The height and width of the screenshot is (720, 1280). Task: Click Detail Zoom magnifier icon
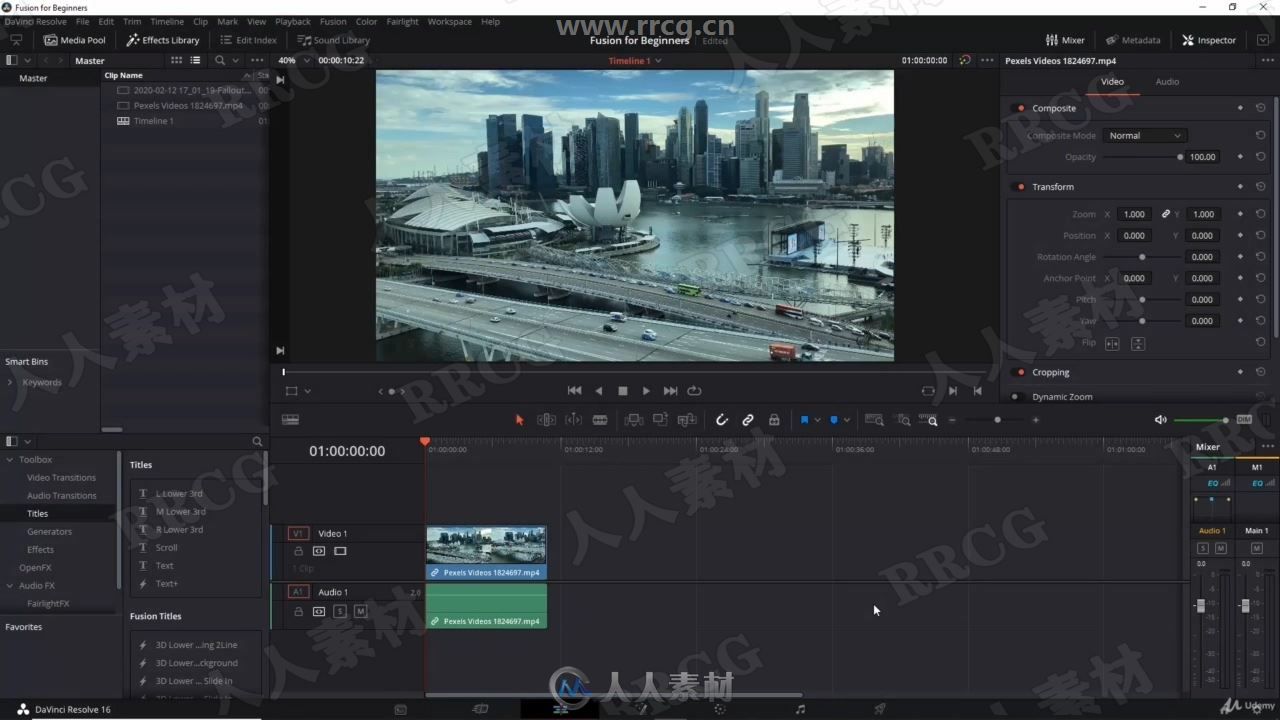904,420
